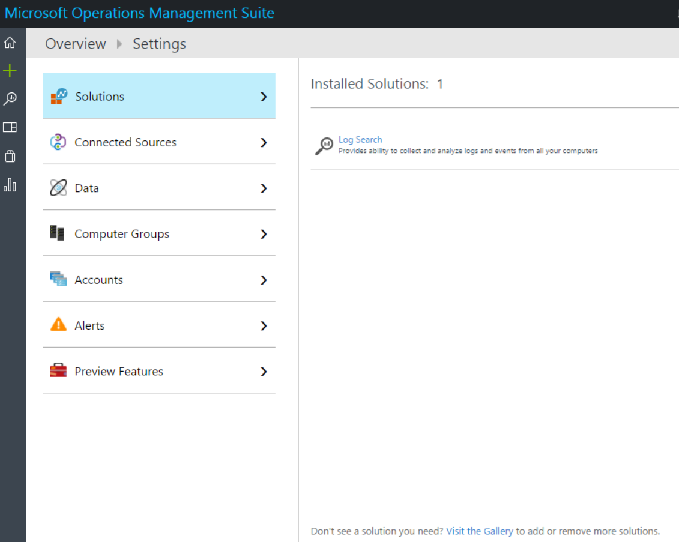Image resolution: width=679 pixels, height=542 pixels.
Task: Click the Settings breadcrumb
Action: [x=159, y=44]
